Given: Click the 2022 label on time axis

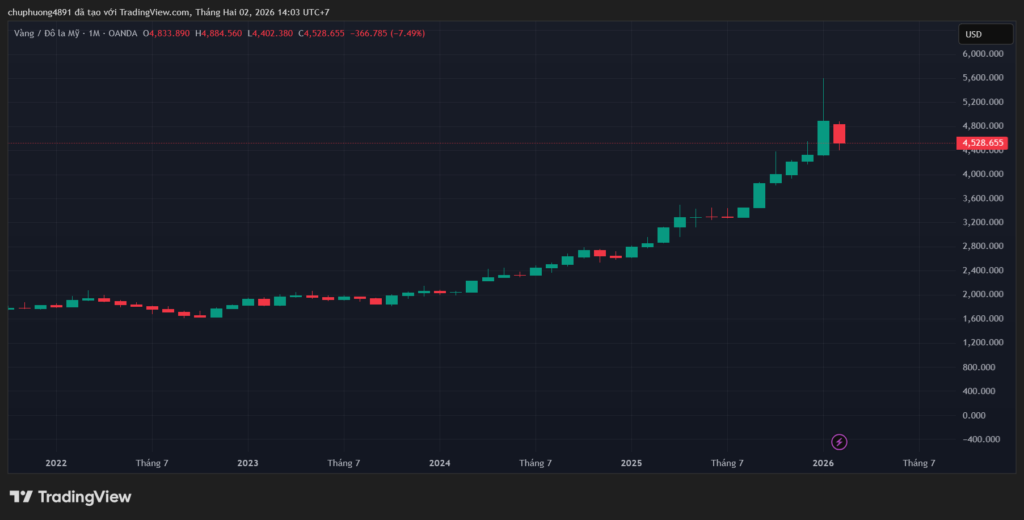Looking at the screenshot, I should pos(56,463).
